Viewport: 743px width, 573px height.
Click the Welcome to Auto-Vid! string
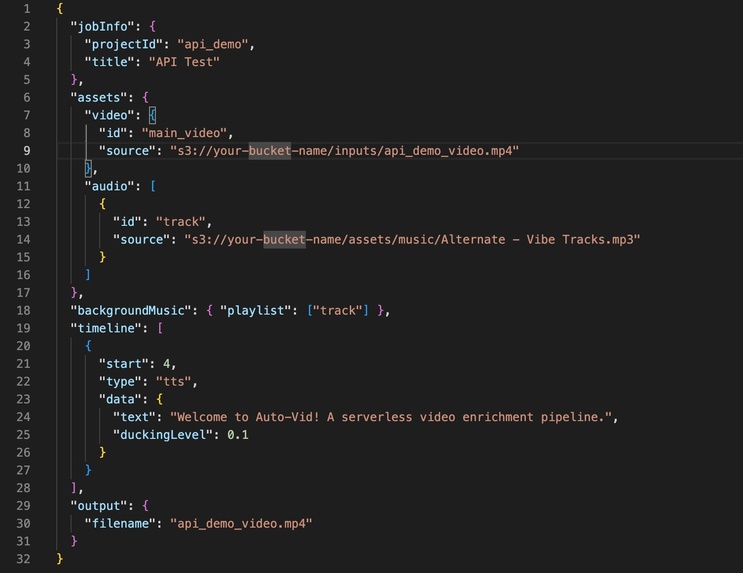pyautogui.click(x=391, y=417)
